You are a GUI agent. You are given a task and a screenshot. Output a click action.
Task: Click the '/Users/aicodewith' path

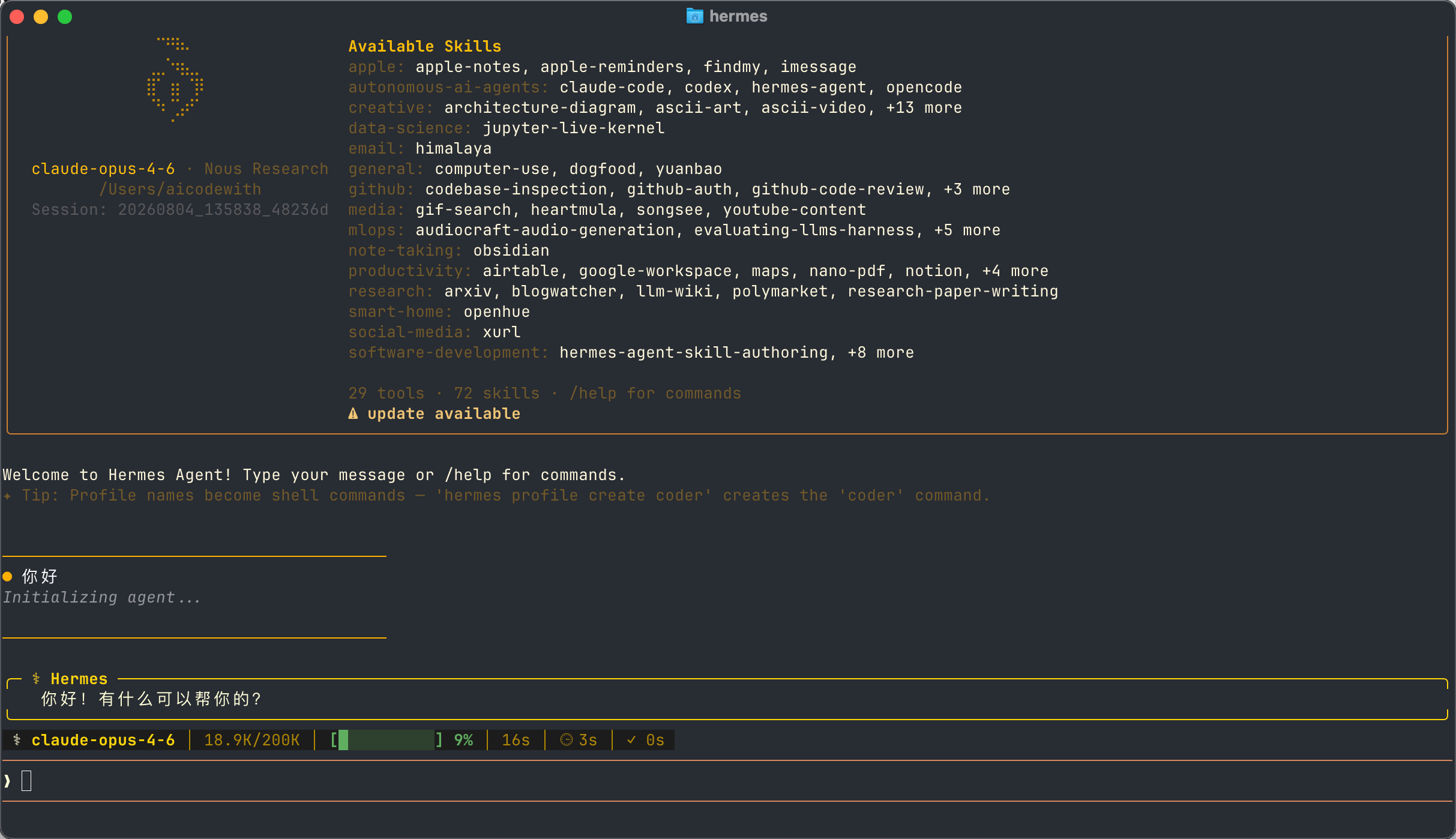(179, 189)
